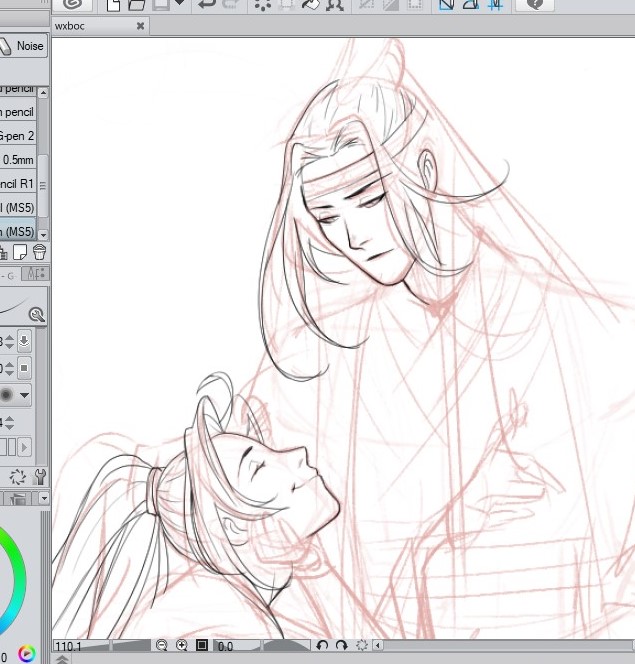Click horizontal scrollbar left arrow
635x664 pixels.
click(x=378, y=645)
